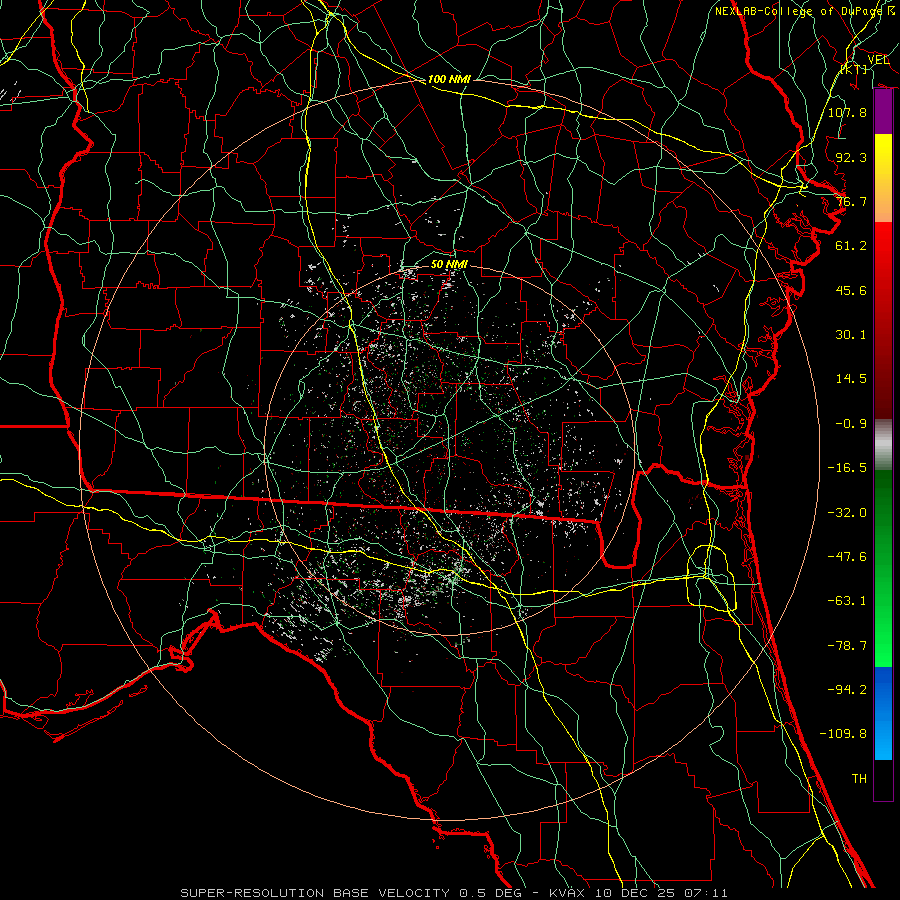Select the green segment of color bar
This screenshot has height=900, width=900.
(883, 568)
